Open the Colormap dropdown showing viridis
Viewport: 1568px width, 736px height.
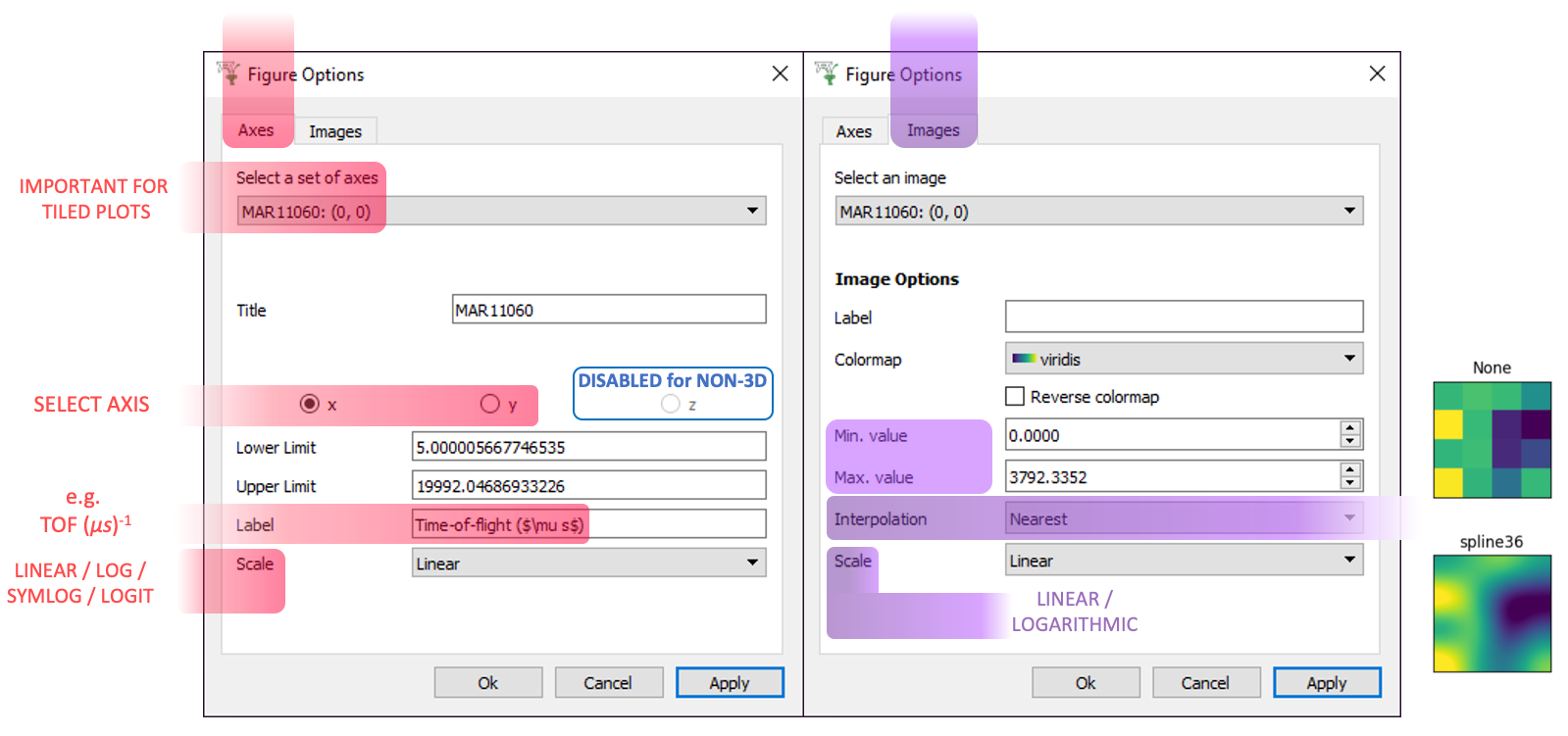(1184, 359)
